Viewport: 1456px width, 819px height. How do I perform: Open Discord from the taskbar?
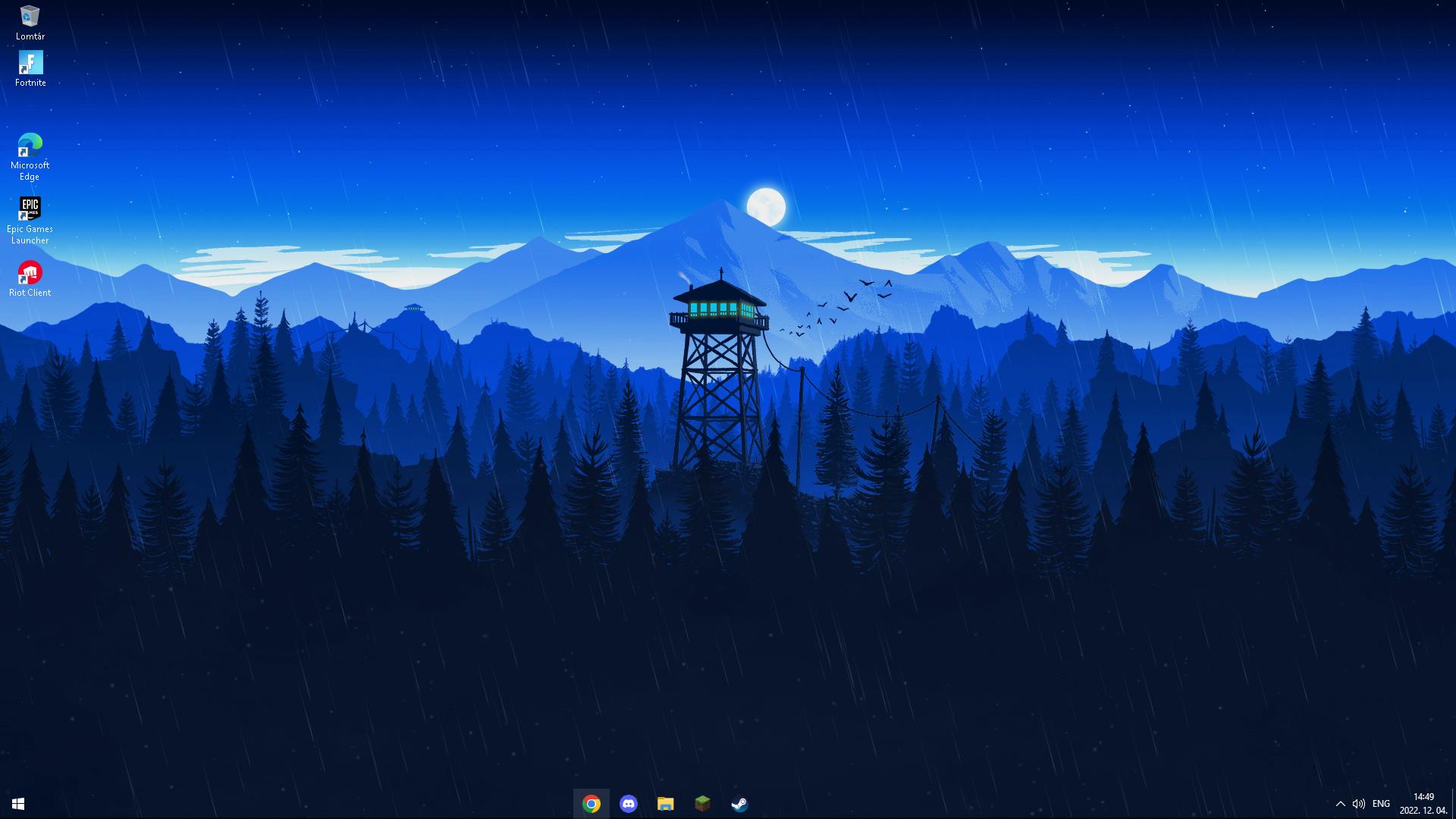click(629, 804)
